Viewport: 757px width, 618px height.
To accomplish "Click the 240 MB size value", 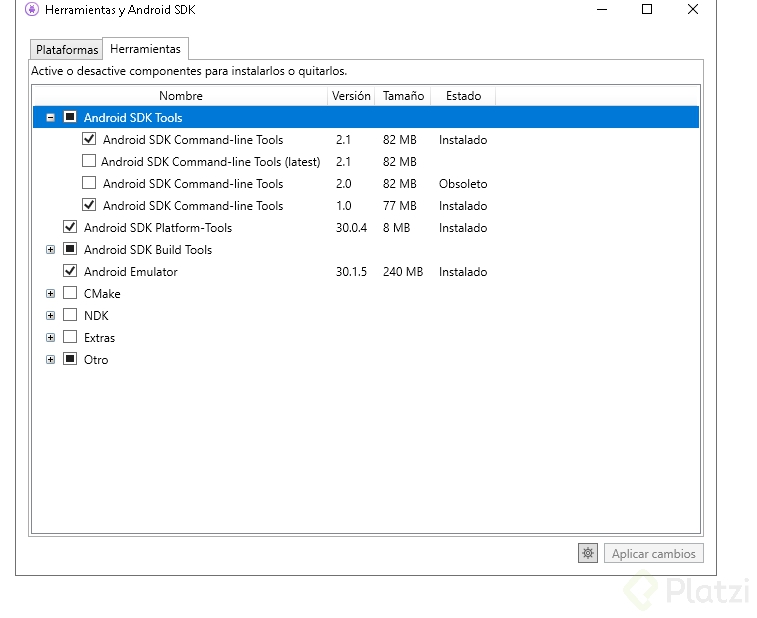I will pos(403,272).
